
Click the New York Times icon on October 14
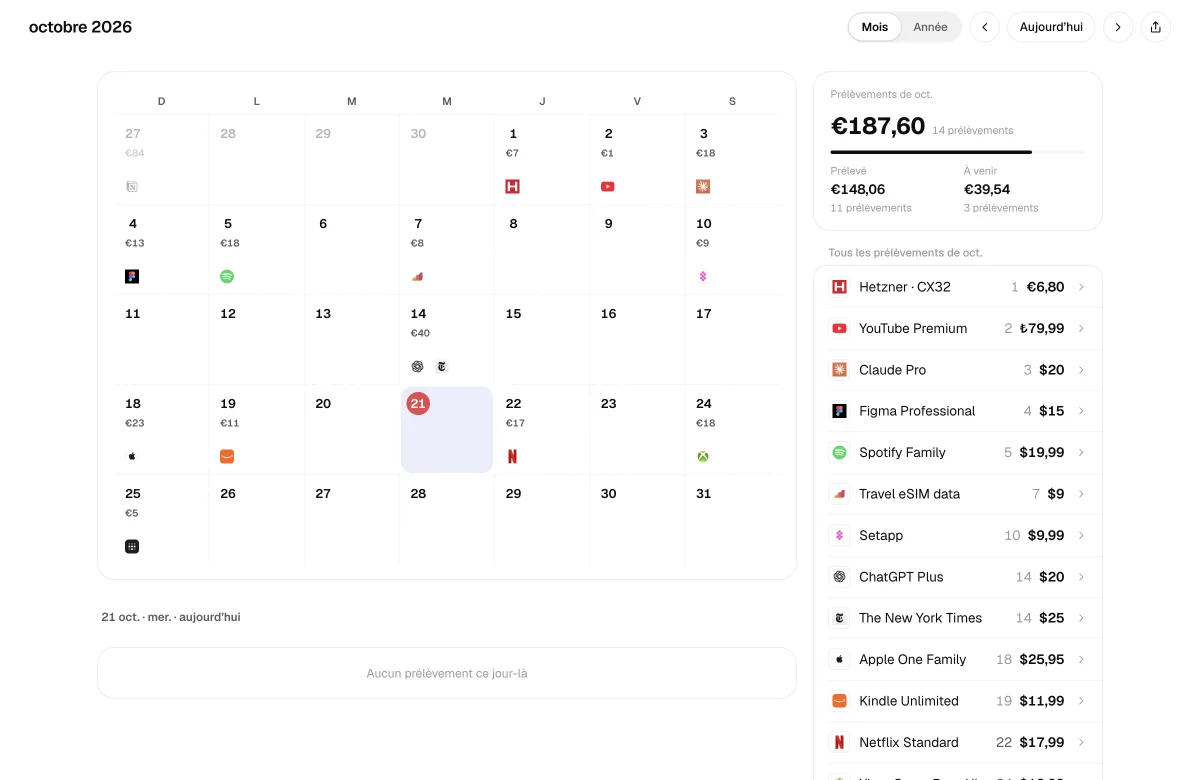point(441,367)
